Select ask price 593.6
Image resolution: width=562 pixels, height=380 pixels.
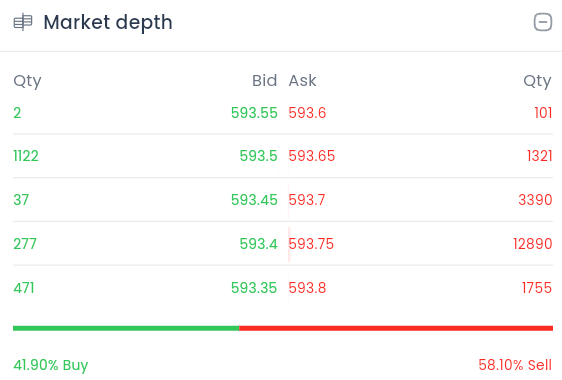(x=307, y=113)
